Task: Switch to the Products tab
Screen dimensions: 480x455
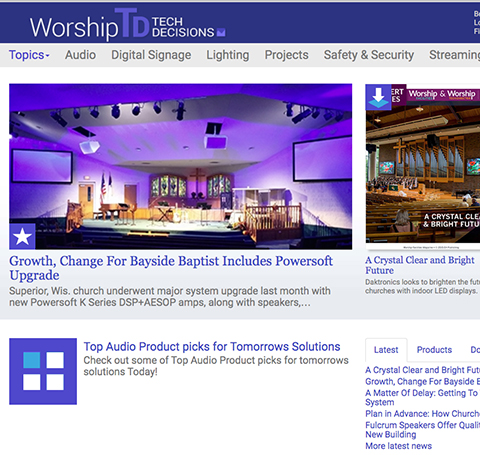Action: (434, 350)
